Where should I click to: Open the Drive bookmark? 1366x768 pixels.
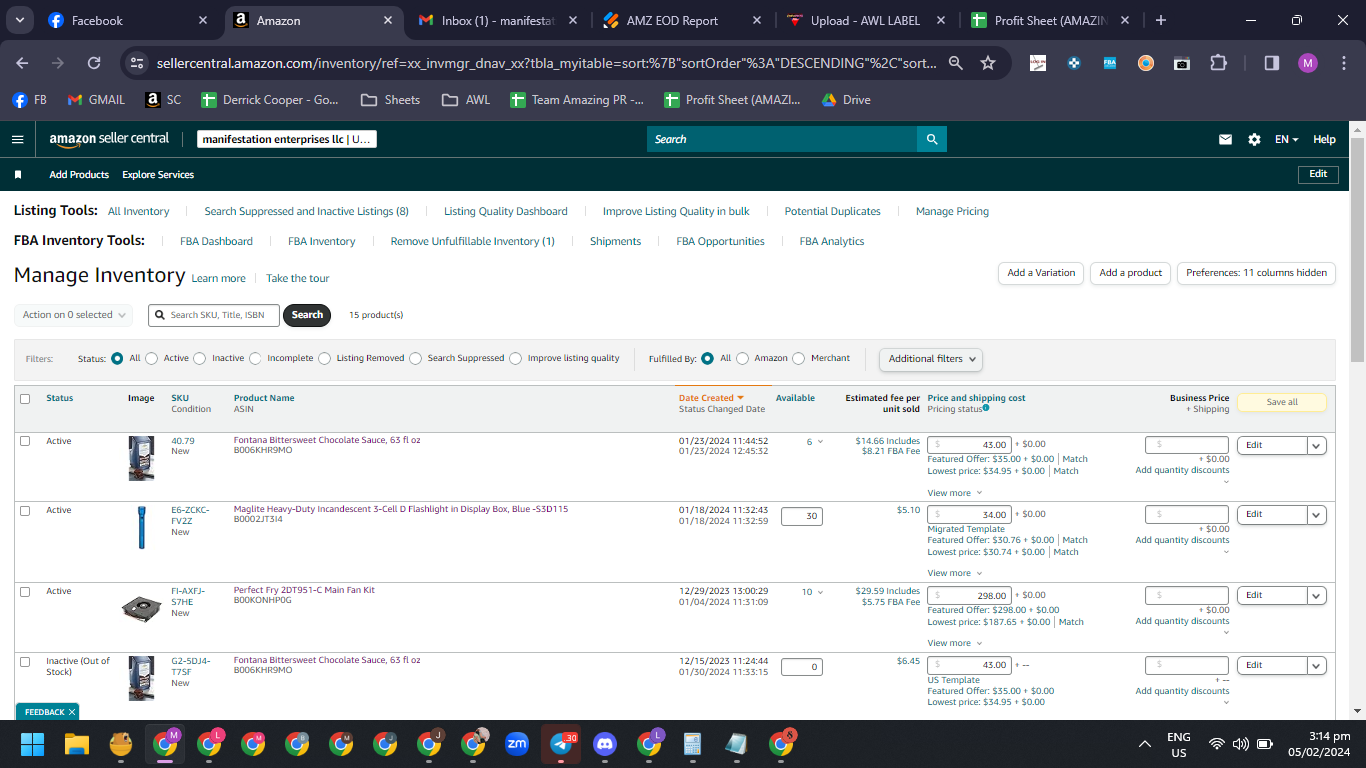pyautogui.click(x=846, y=100)
